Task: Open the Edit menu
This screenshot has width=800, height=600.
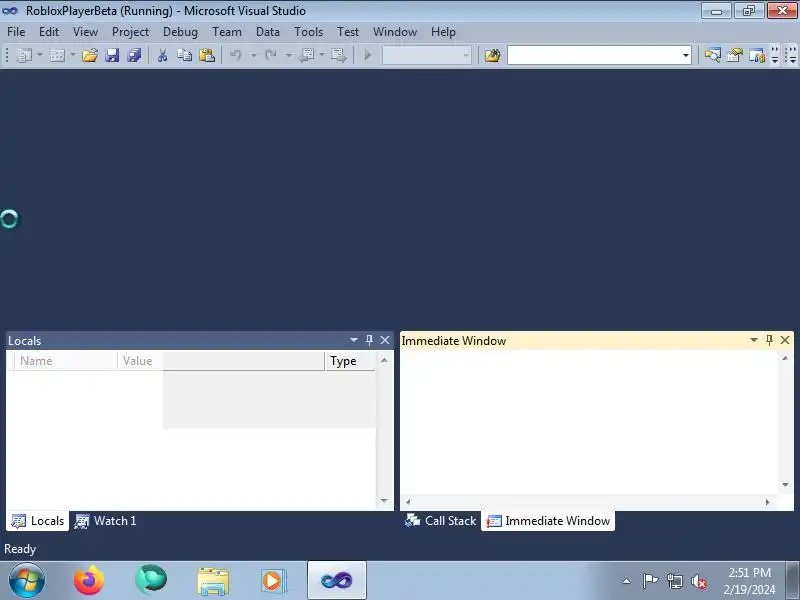Action: click(48, 32)
